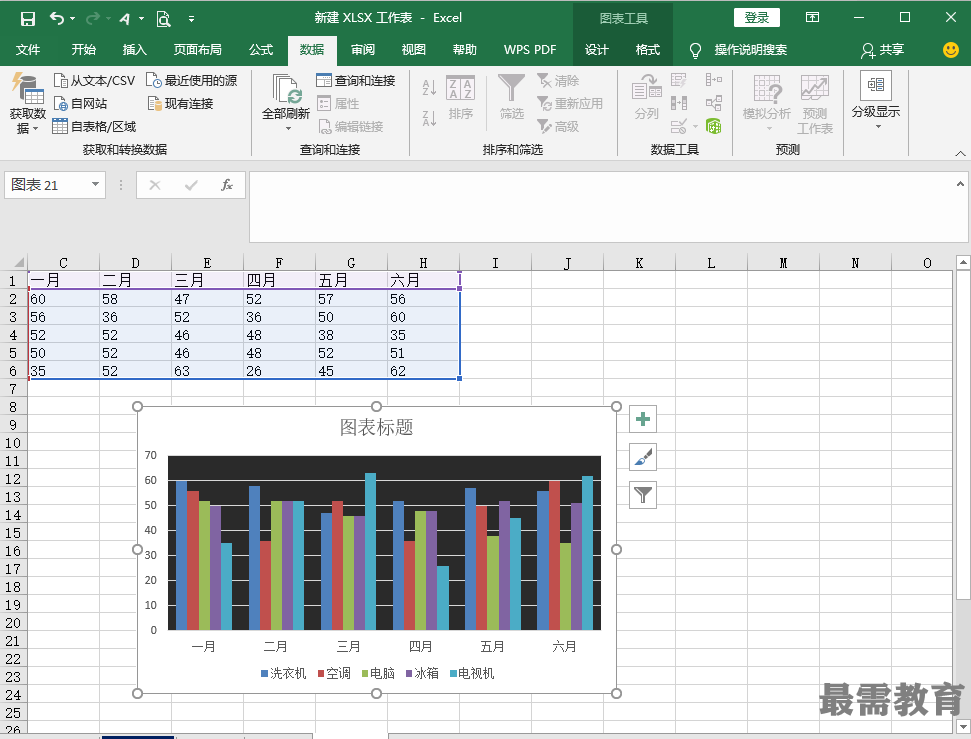
Task: Click the Relationships icon in Data Tools
Action: [713, 103]
